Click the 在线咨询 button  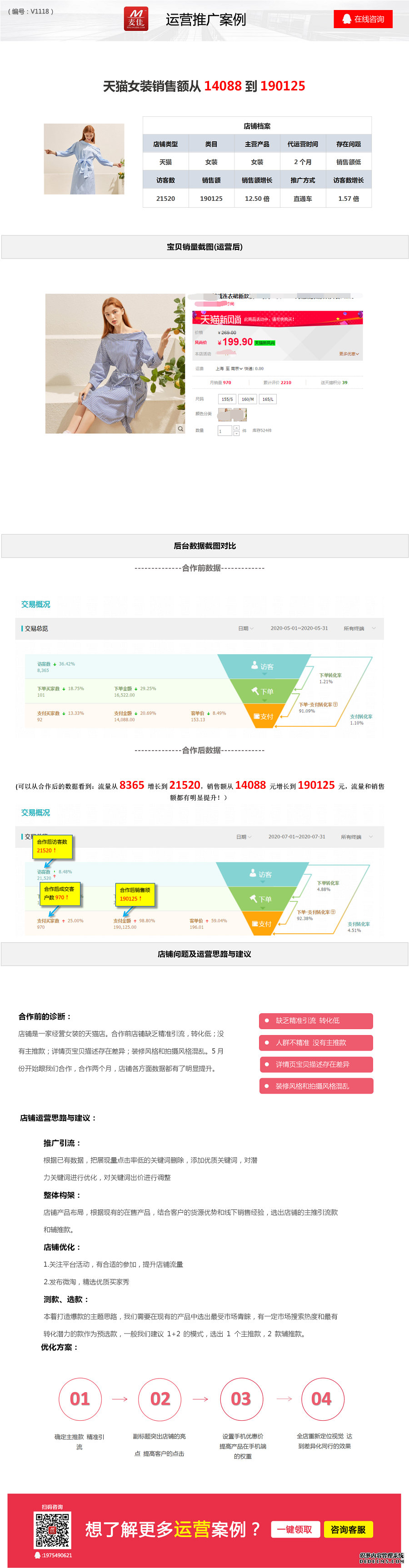(x=363, y=19)
